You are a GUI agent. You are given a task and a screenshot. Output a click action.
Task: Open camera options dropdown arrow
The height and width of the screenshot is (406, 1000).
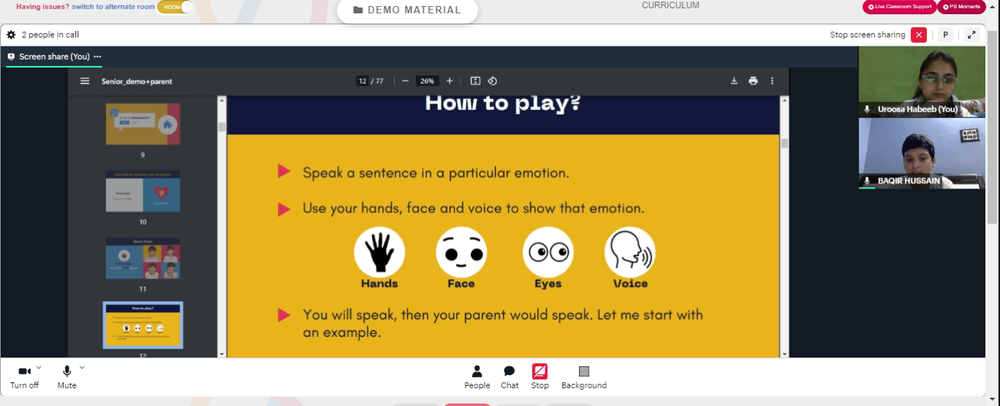coord(39,368)
